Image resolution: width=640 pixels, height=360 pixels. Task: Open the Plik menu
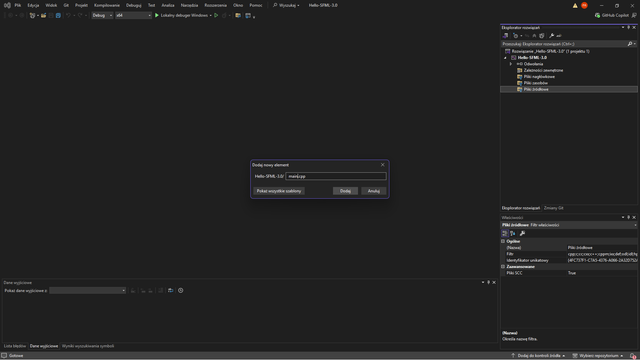click(x=18, y=5)
